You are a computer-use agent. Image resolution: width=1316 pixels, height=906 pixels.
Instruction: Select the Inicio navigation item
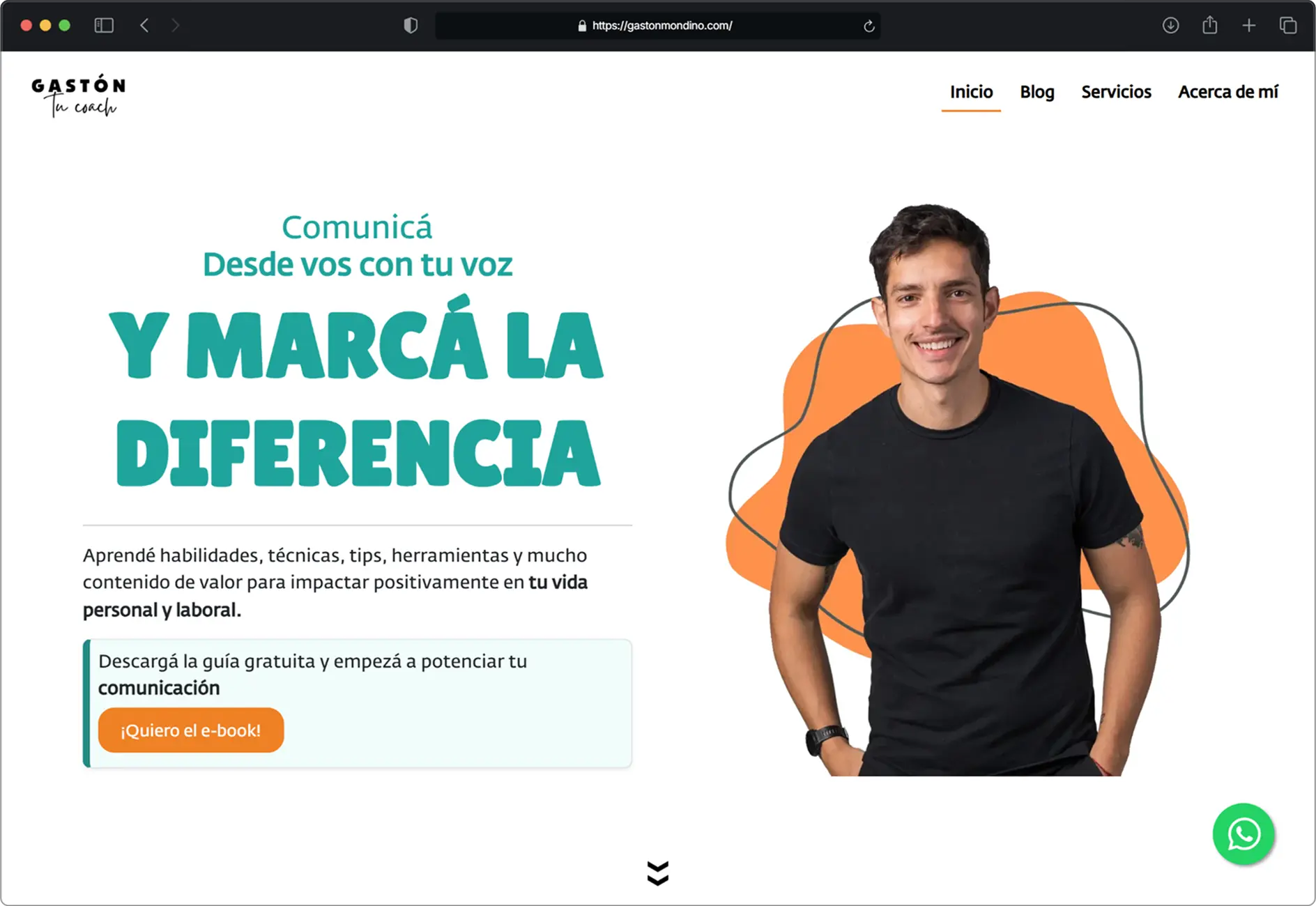(x=971, y=92)
